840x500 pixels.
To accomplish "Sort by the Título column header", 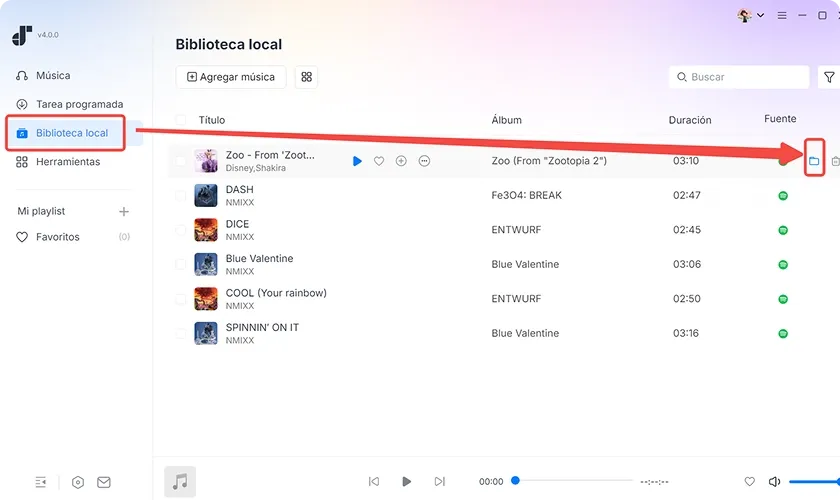I will click(212, 120).
